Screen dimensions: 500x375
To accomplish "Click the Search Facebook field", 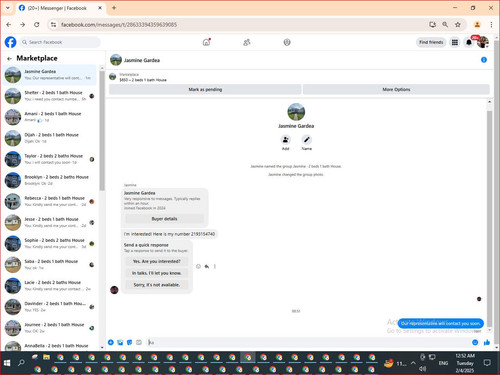I will click(60, 42).
